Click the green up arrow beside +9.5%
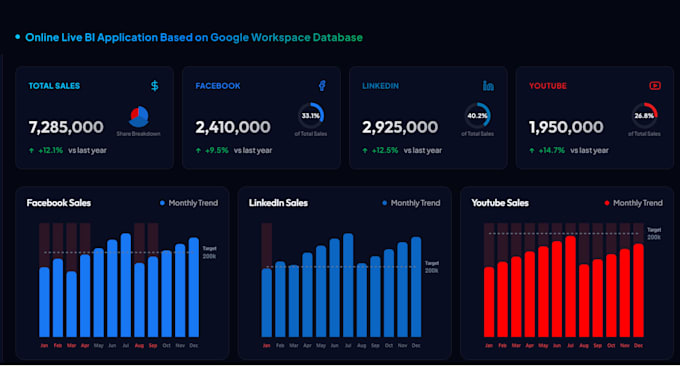 click(x=198, y=151)
